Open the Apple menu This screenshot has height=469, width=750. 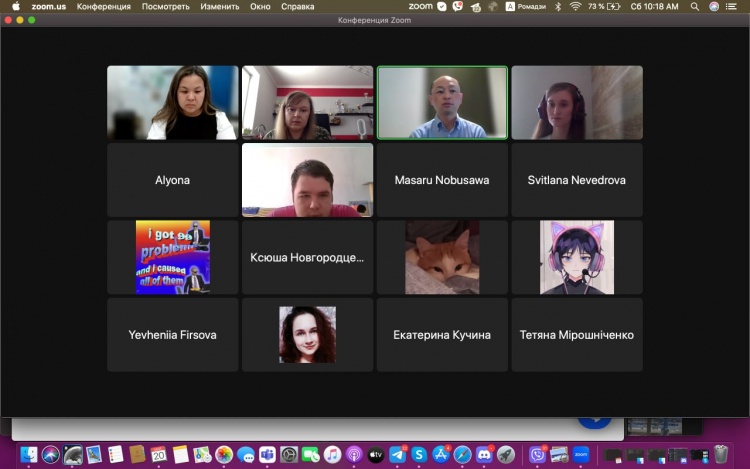[16, 6]
